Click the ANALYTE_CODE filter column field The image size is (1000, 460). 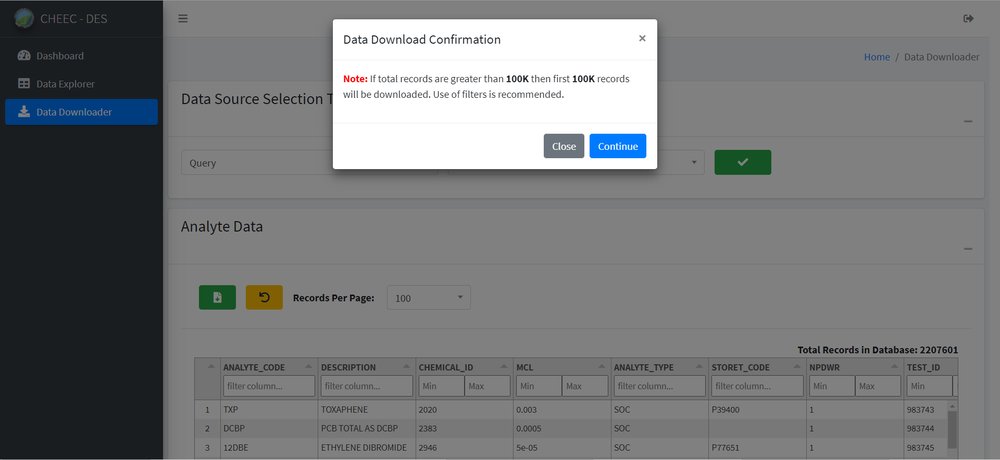pos(267,386)
